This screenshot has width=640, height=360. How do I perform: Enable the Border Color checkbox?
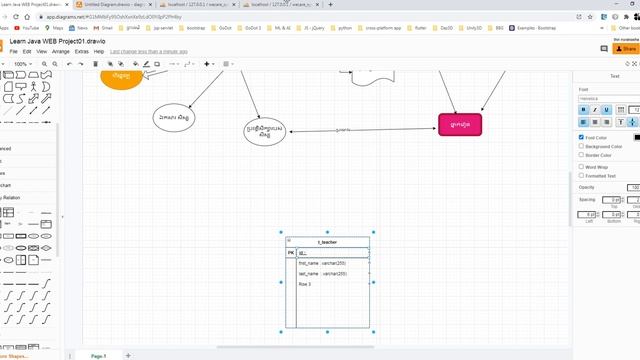(581, 155)
